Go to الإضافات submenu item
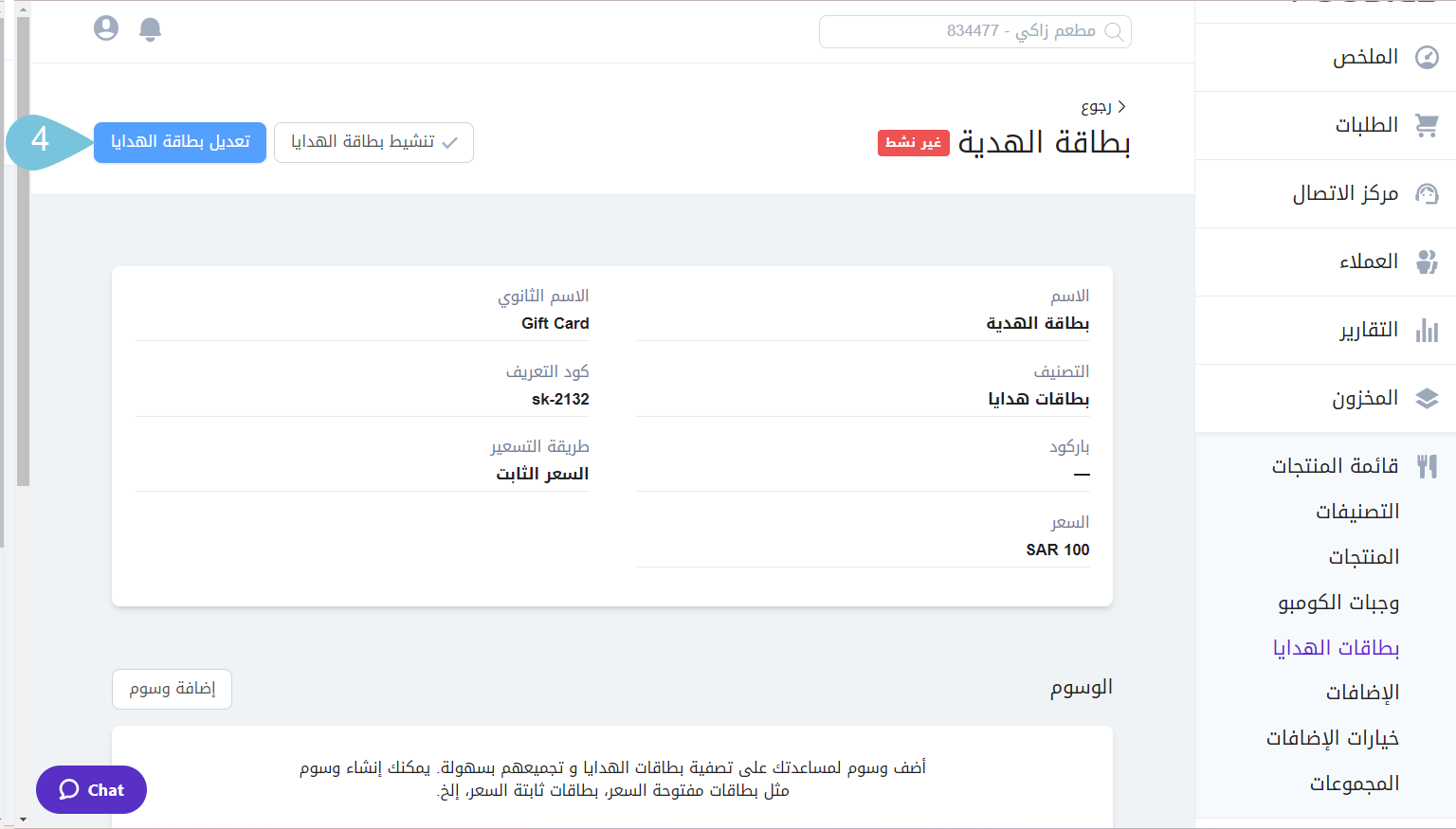1456x829 pixels. [1363, 693]
